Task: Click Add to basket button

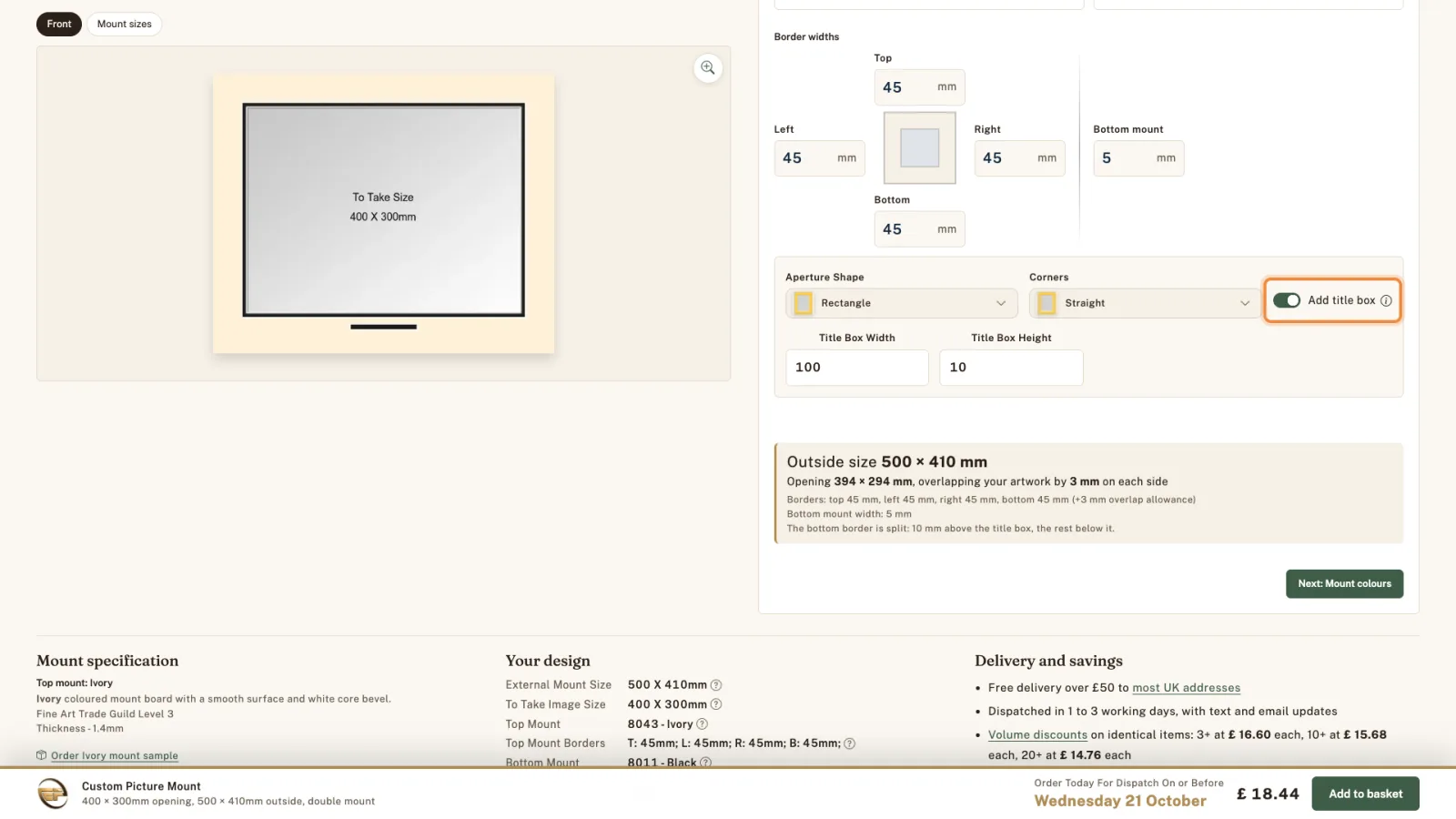Action: click(x=1365, y=794)
